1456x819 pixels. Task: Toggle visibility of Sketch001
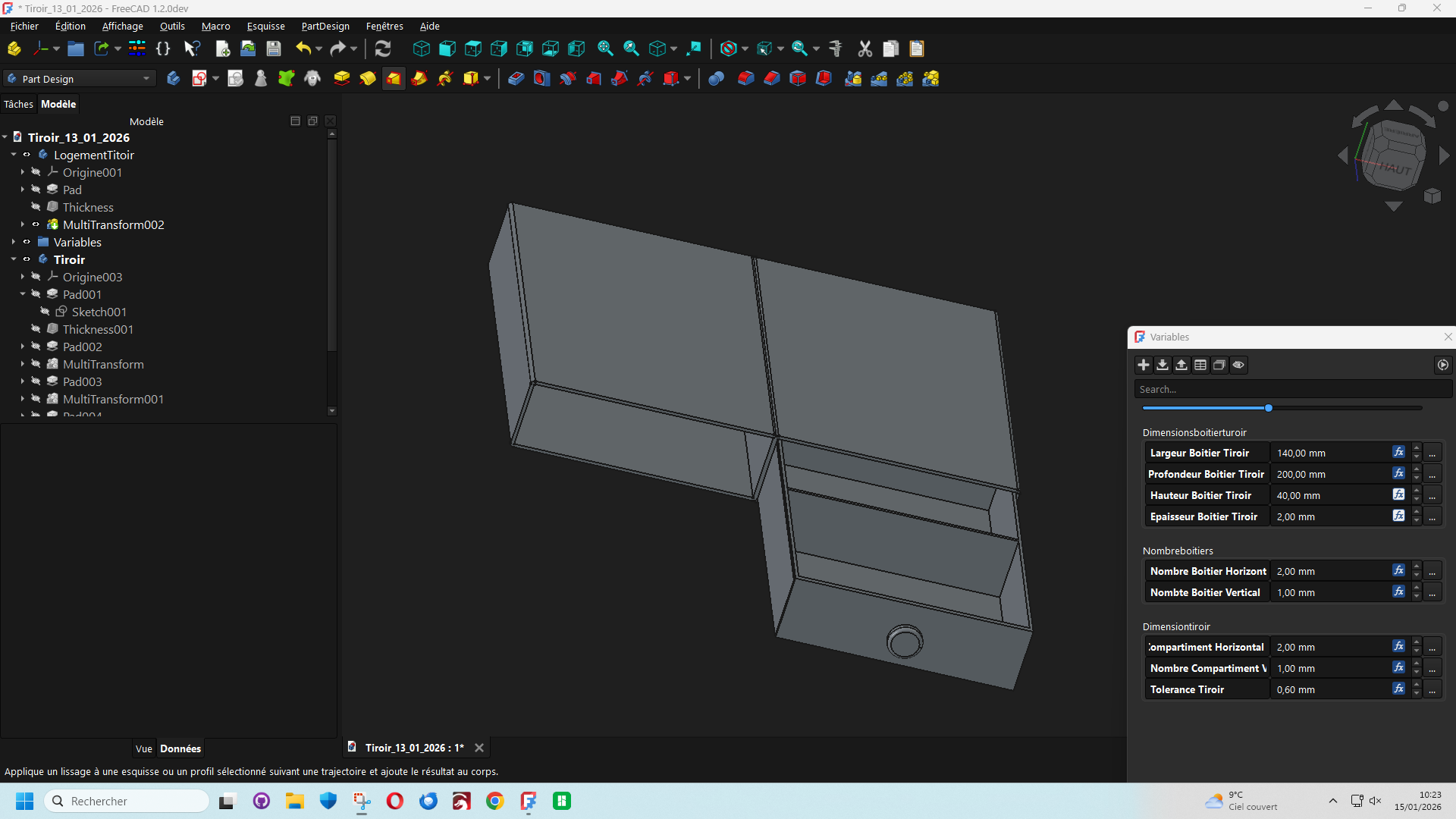click(45, 312)
